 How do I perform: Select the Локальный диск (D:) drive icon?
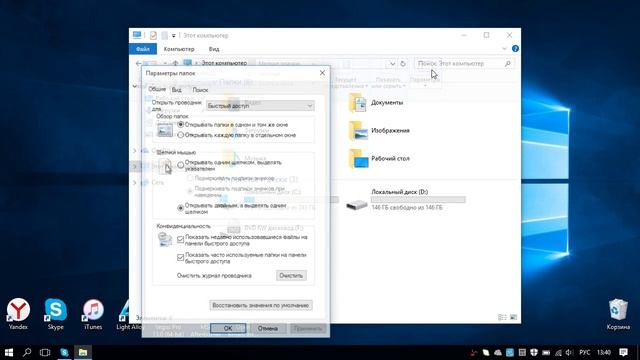(x=357, y=204)
